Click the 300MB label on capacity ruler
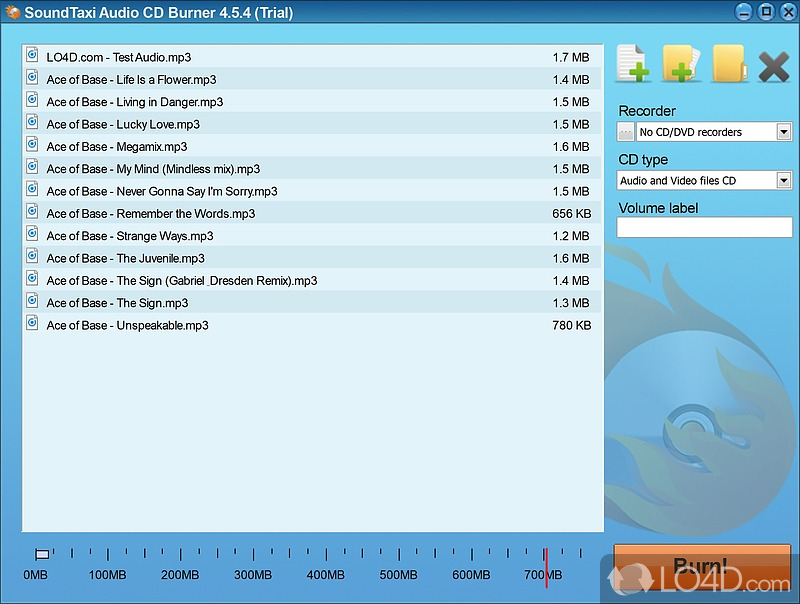The image size is (800, 604). (253, 575)
